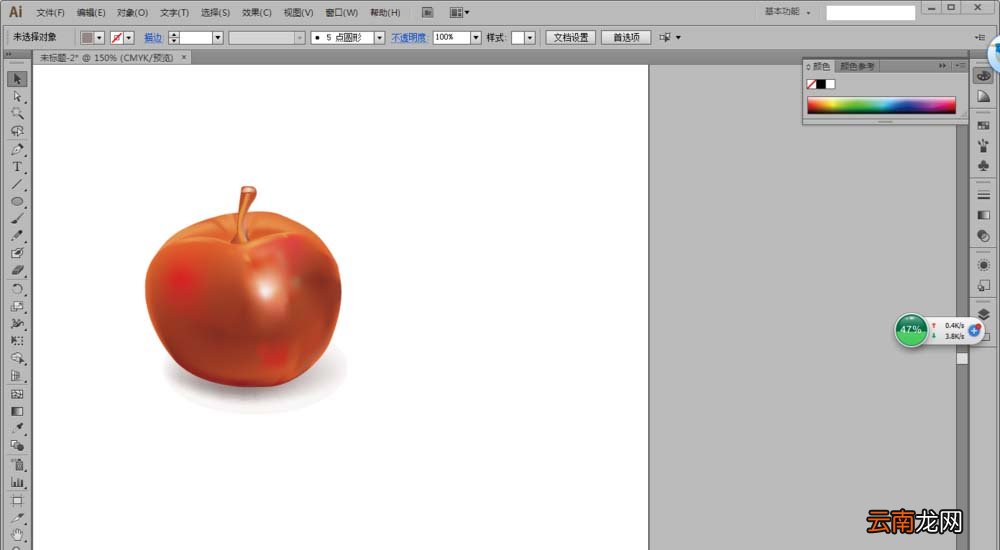Open the Gradient panel dock icon

(x=983, y=215)
